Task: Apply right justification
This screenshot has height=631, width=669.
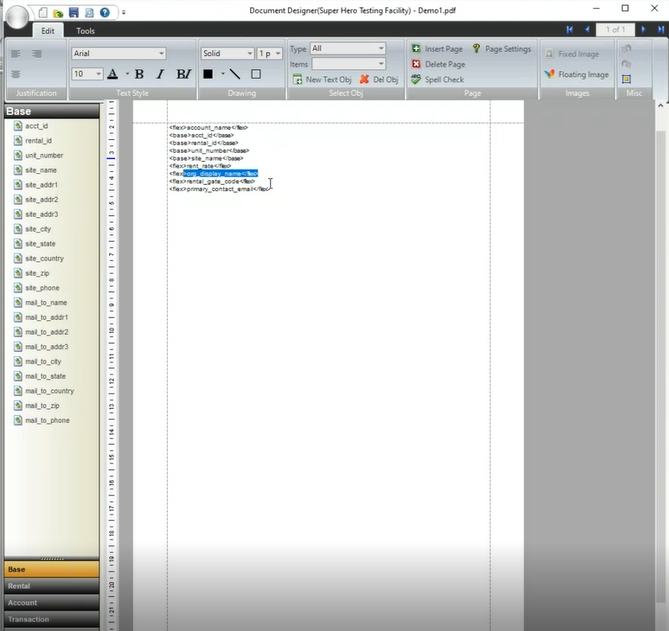Action: (x=37, y=54)
